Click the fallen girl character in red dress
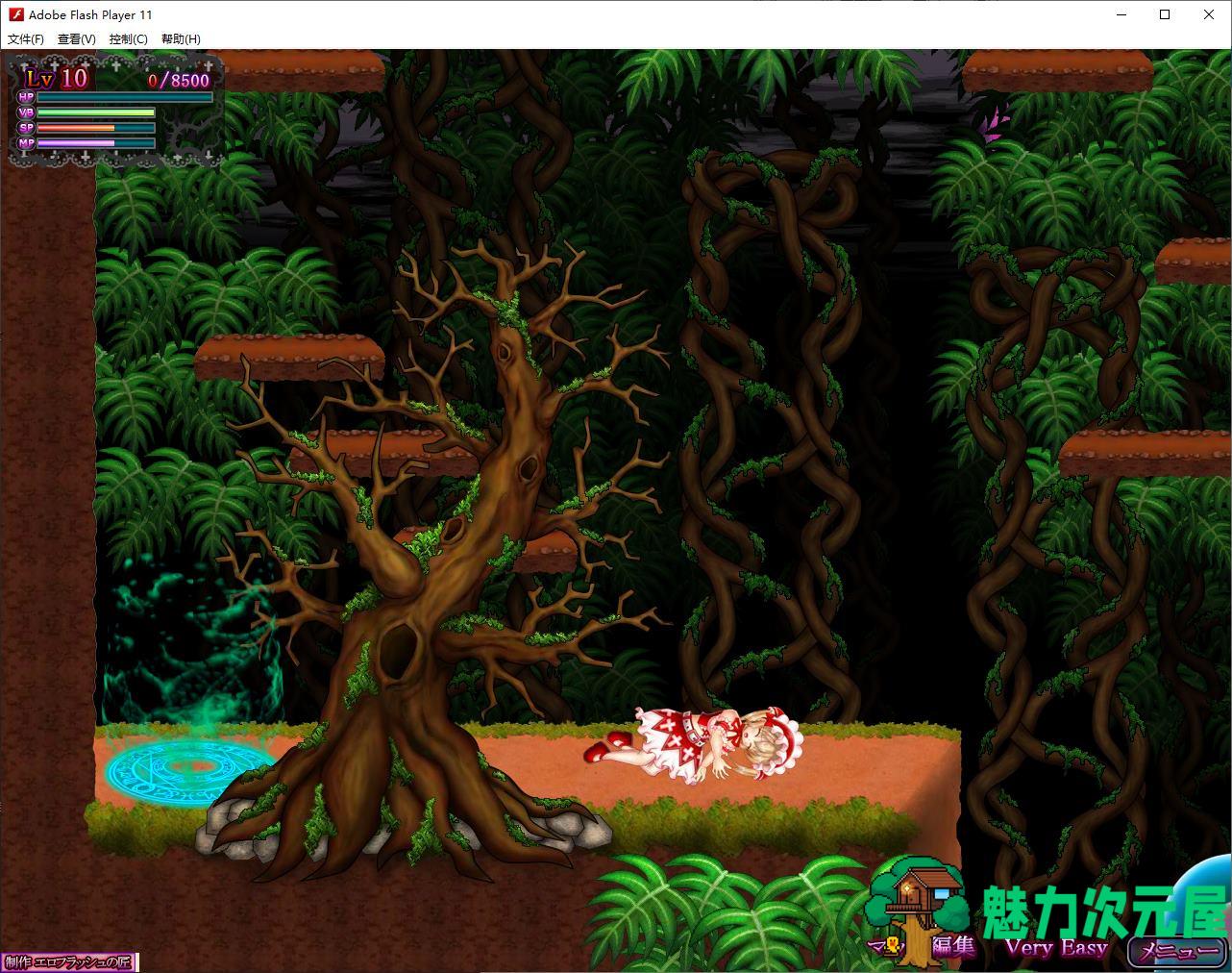This screenshot has width=1232, height=973. pos(692,746)
